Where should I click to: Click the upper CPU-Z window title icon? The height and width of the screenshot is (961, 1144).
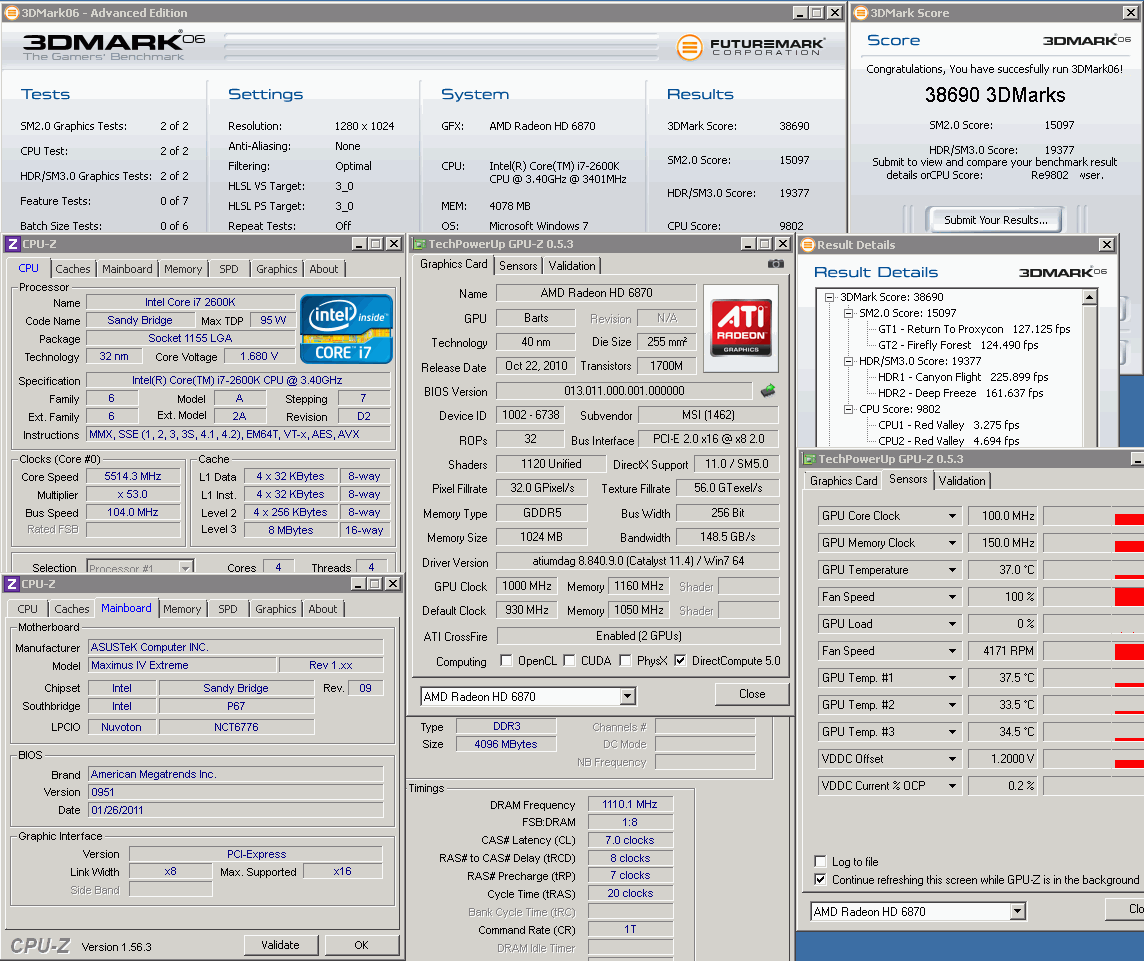12,244
